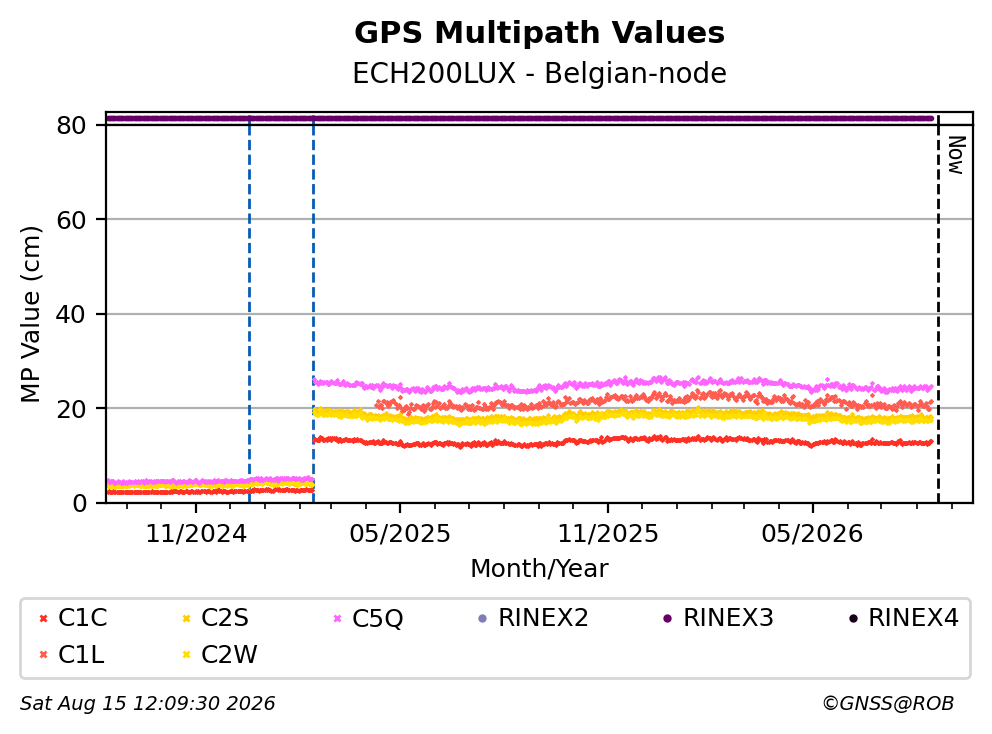Click the 05/2026 x-axis tick label

[812, 534]
